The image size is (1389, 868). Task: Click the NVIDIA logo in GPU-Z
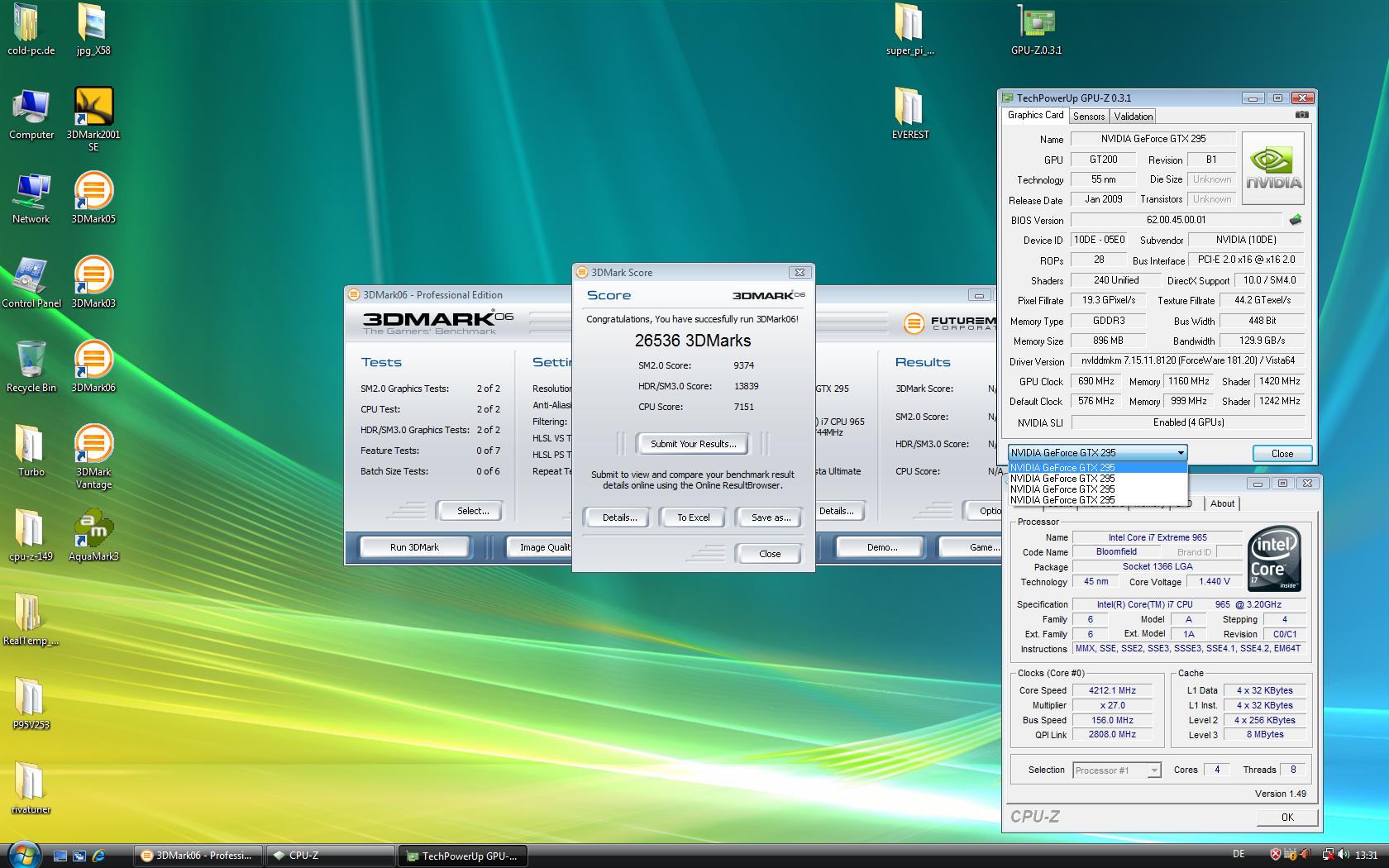(1273, 169)
